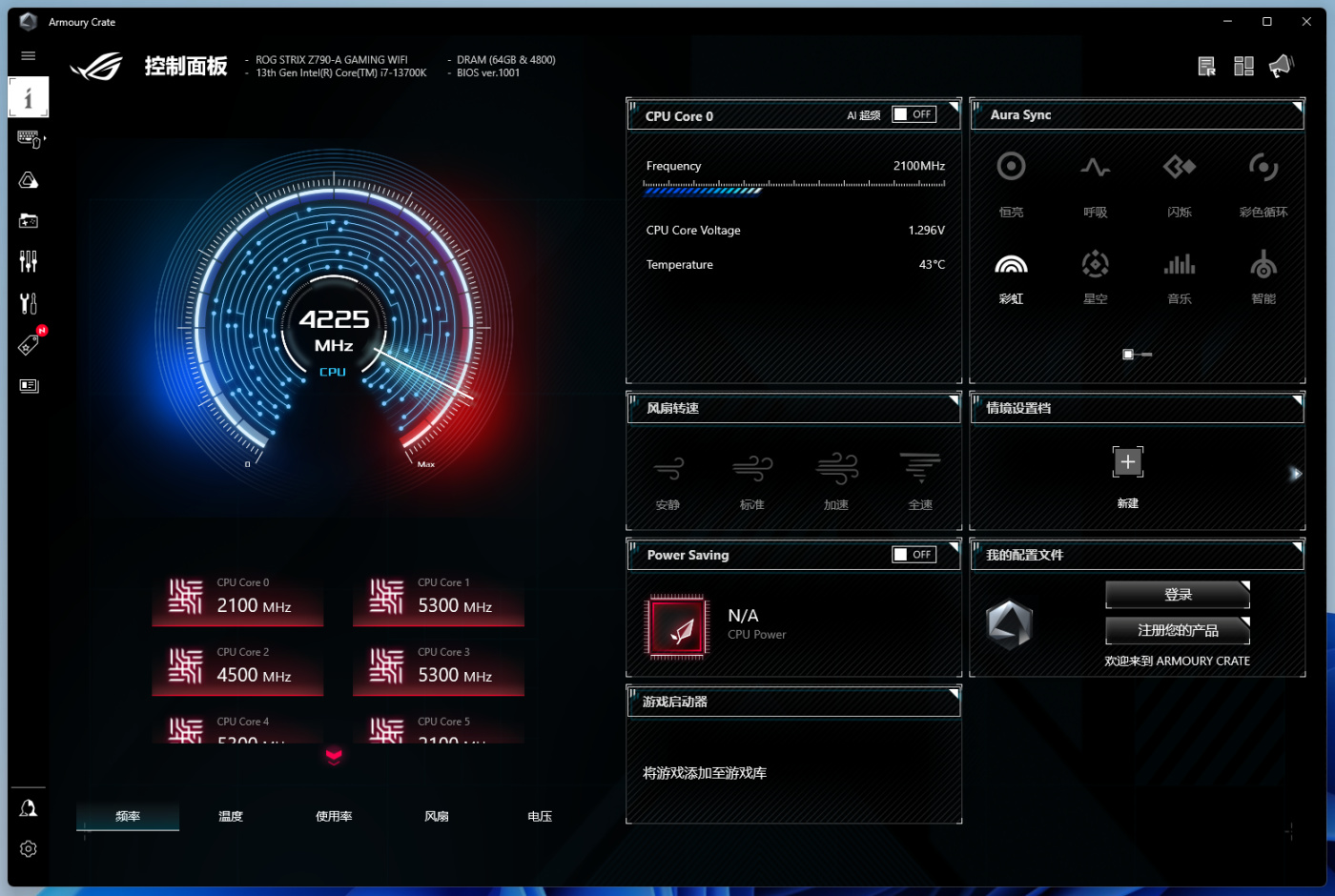The height and width of the screenshot is (896, 1335).
Task: Switch to the 频率 tab
Action: pyautogui.click(x=128, y=816)
